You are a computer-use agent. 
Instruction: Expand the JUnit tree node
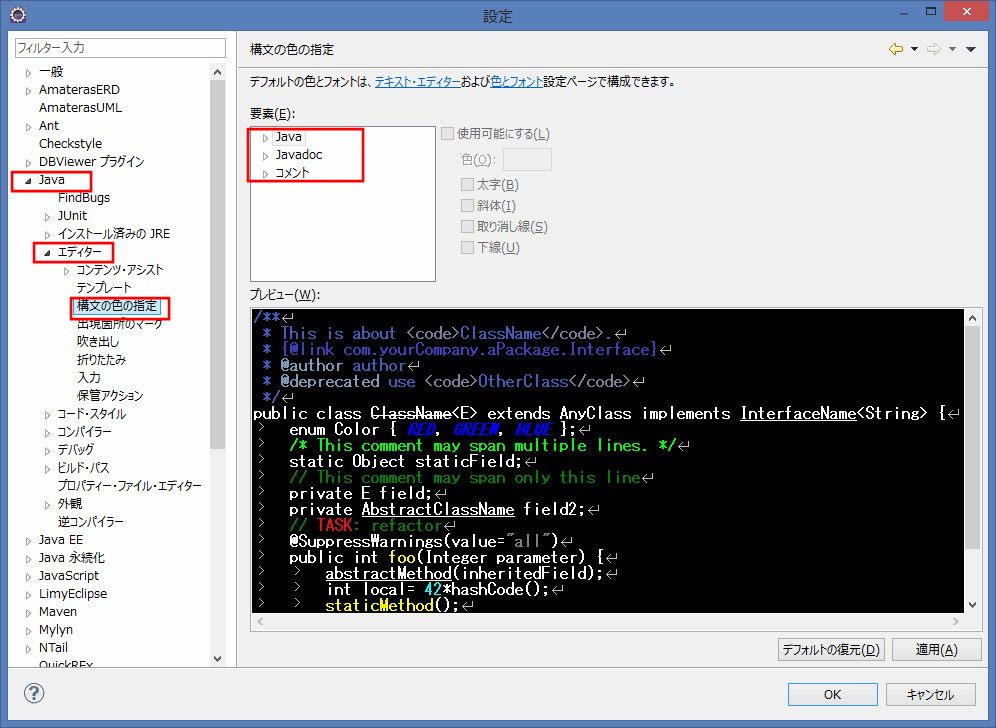47,217
